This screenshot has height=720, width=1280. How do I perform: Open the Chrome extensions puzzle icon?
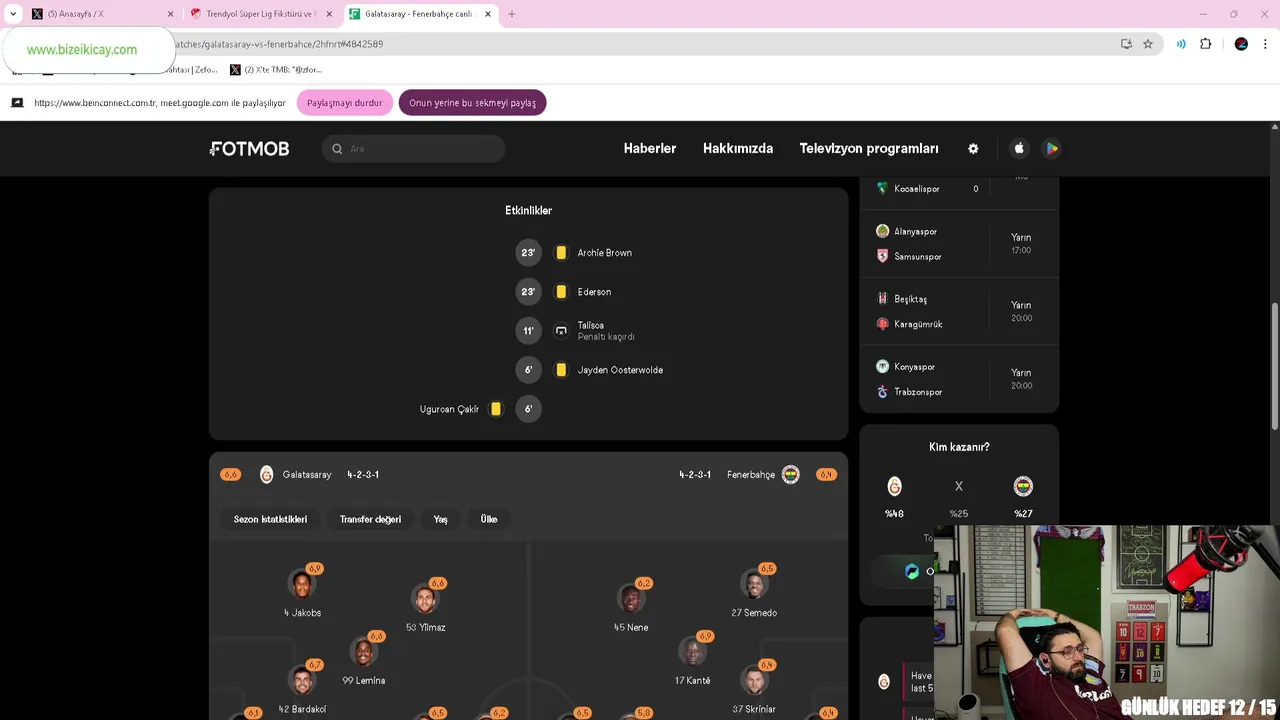tap(1205, 44)
